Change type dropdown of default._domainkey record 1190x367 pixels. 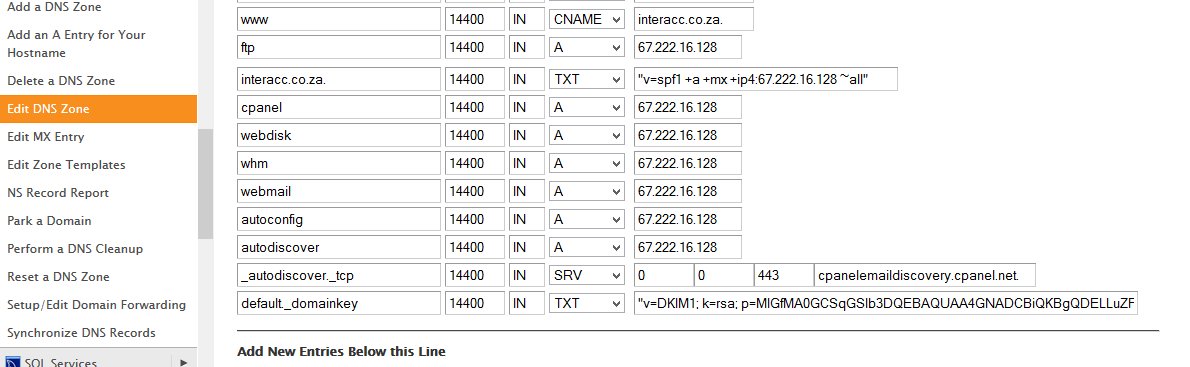point(587,303)
